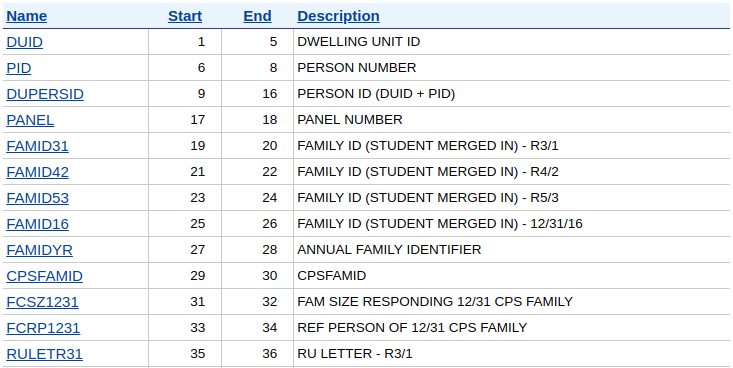Open the CPSFAMID variable link
This screenshot has width=733, height=368.
[x=44, y=276]
